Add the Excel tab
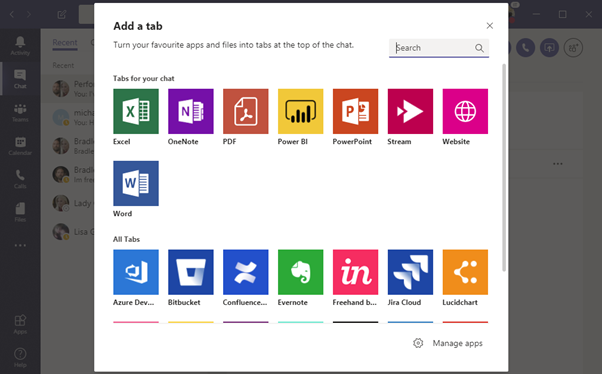 (x=136, y=111)
